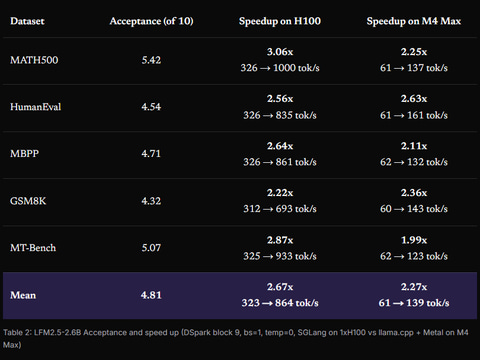Click the Table 2 caption text
Viewport: 480px width, 360px height.
236,338
